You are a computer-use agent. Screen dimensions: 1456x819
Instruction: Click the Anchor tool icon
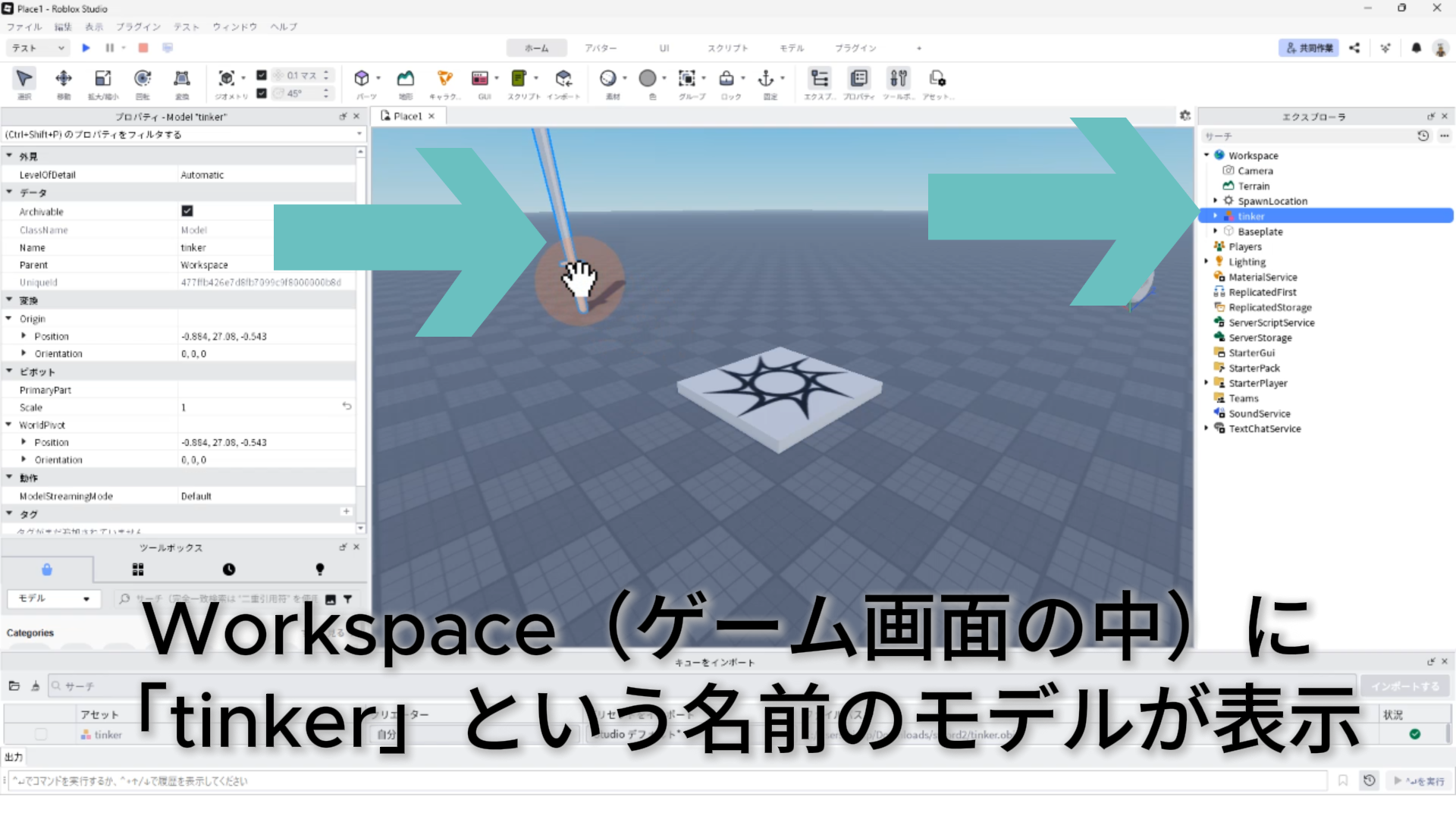point(766,79)
